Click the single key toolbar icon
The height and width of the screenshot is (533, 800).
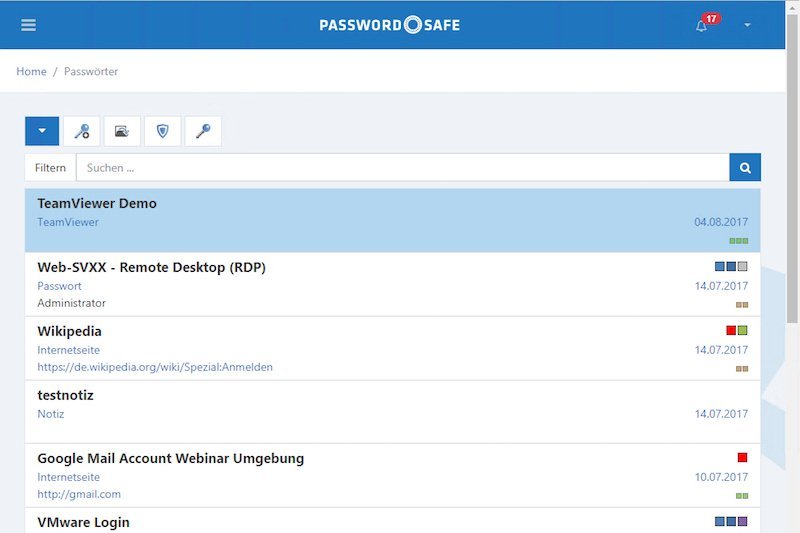(203, 131)
